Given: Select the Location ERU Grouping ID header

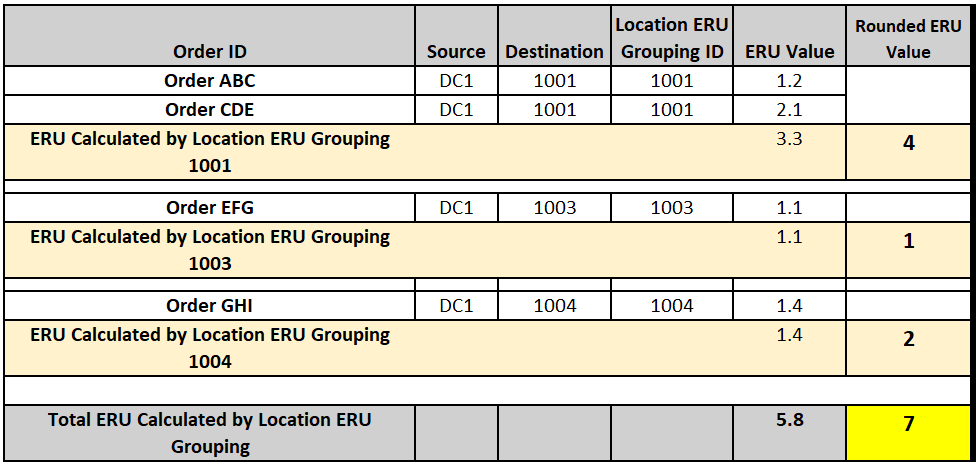Looking at the screenshot, I should [672, 38].
